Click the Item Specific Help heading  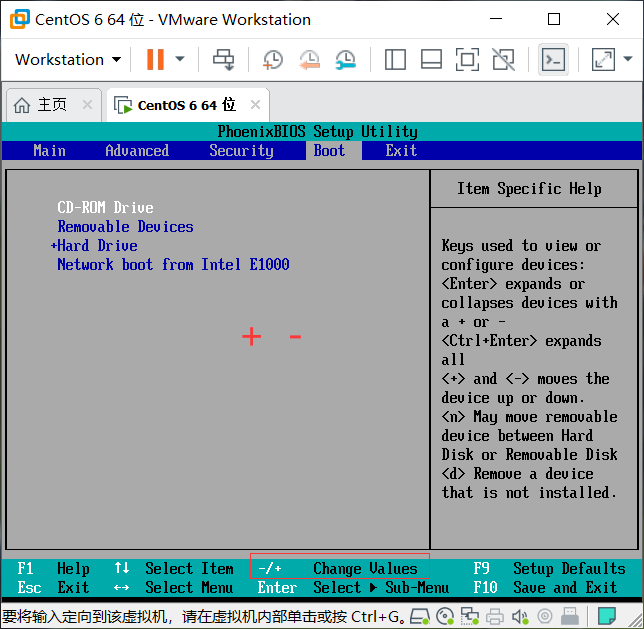click(529, 189)
